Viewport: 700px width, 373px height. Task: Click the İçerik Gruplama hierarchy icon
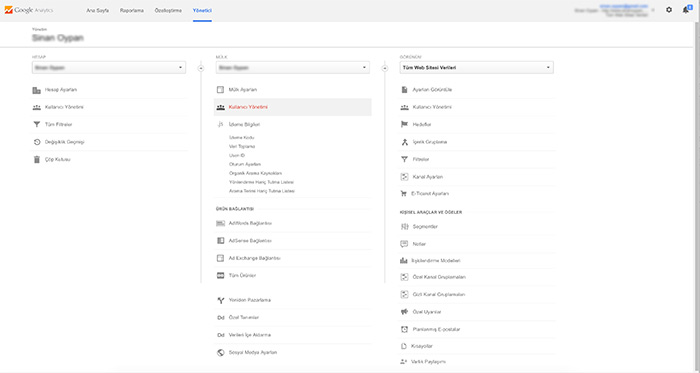coord(404,142)
